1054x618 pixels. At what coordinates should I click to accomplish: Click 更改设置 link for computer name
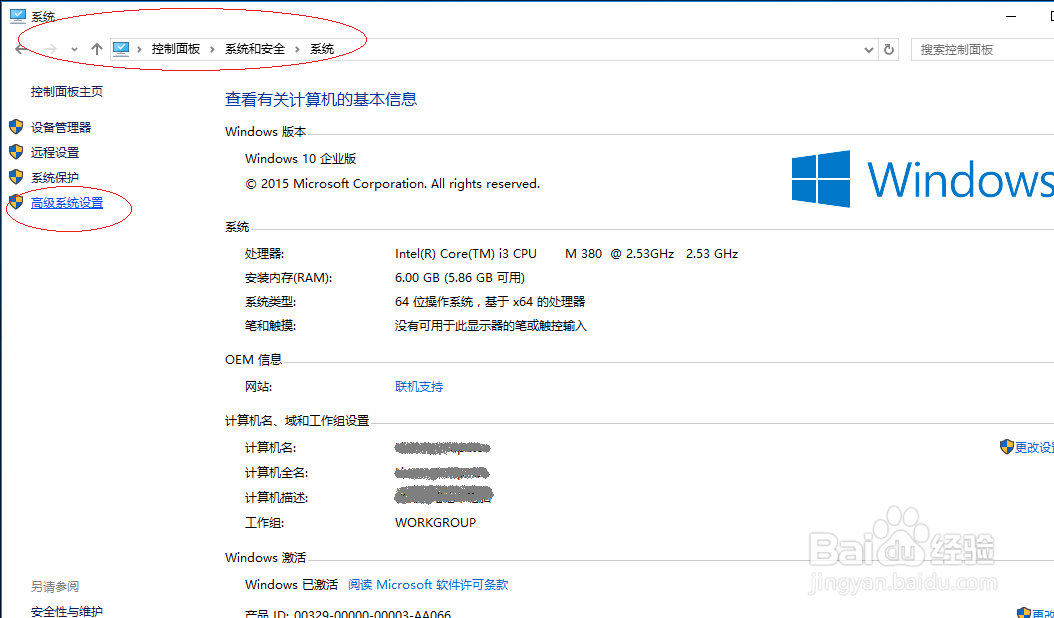pos(1034,447)
